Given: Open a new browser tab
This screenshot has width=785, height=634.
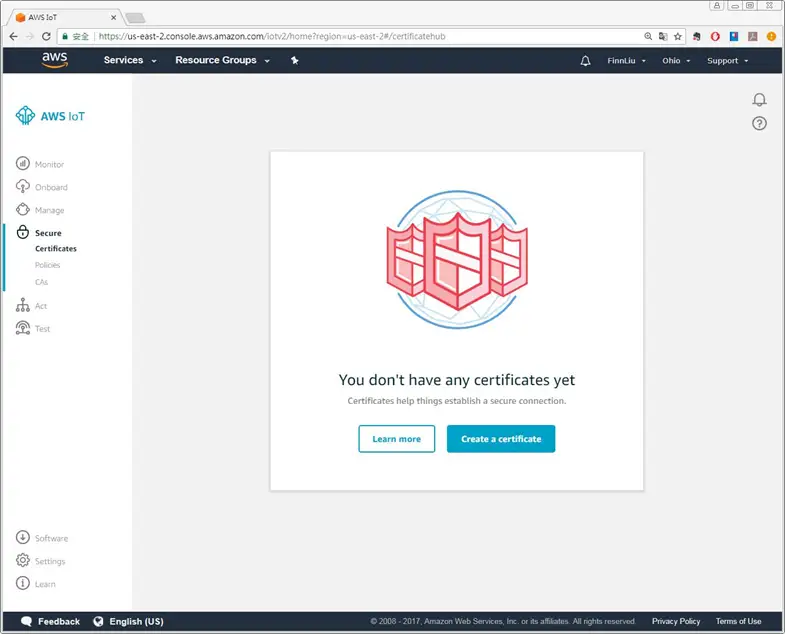Looking at the screenshot, I should coord(135,18).
